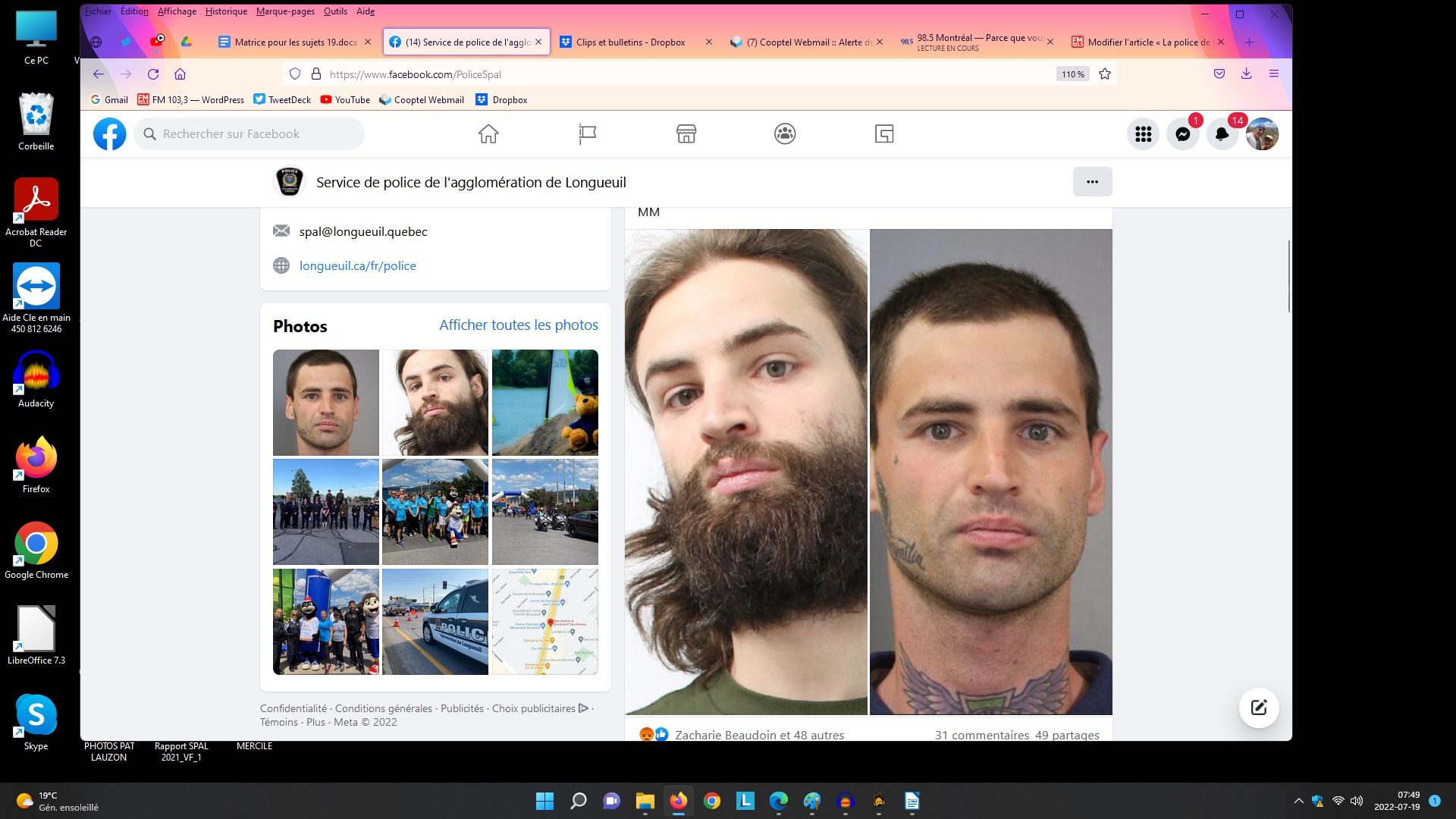Open Facebook apps grid menu
Image resolution: width=1456 pixels, height=819 pixels.
coord(1143,134)
